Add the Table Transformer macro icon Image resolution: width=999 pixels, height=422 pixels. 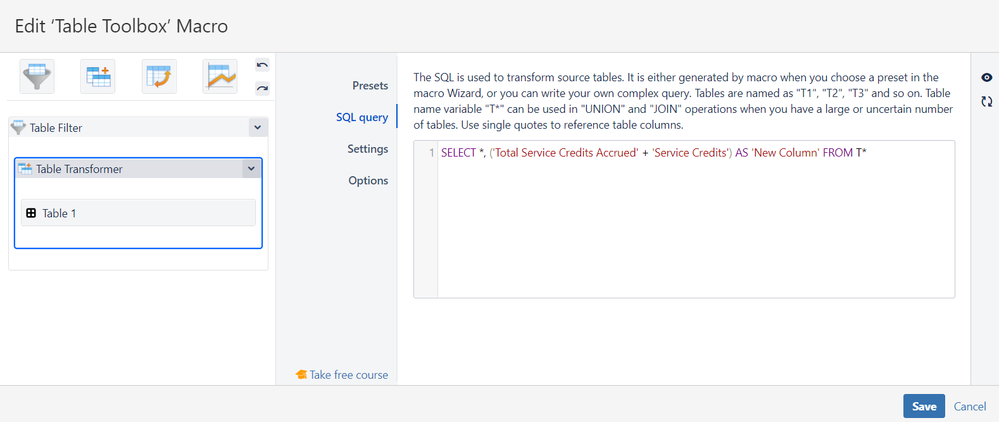98,76
